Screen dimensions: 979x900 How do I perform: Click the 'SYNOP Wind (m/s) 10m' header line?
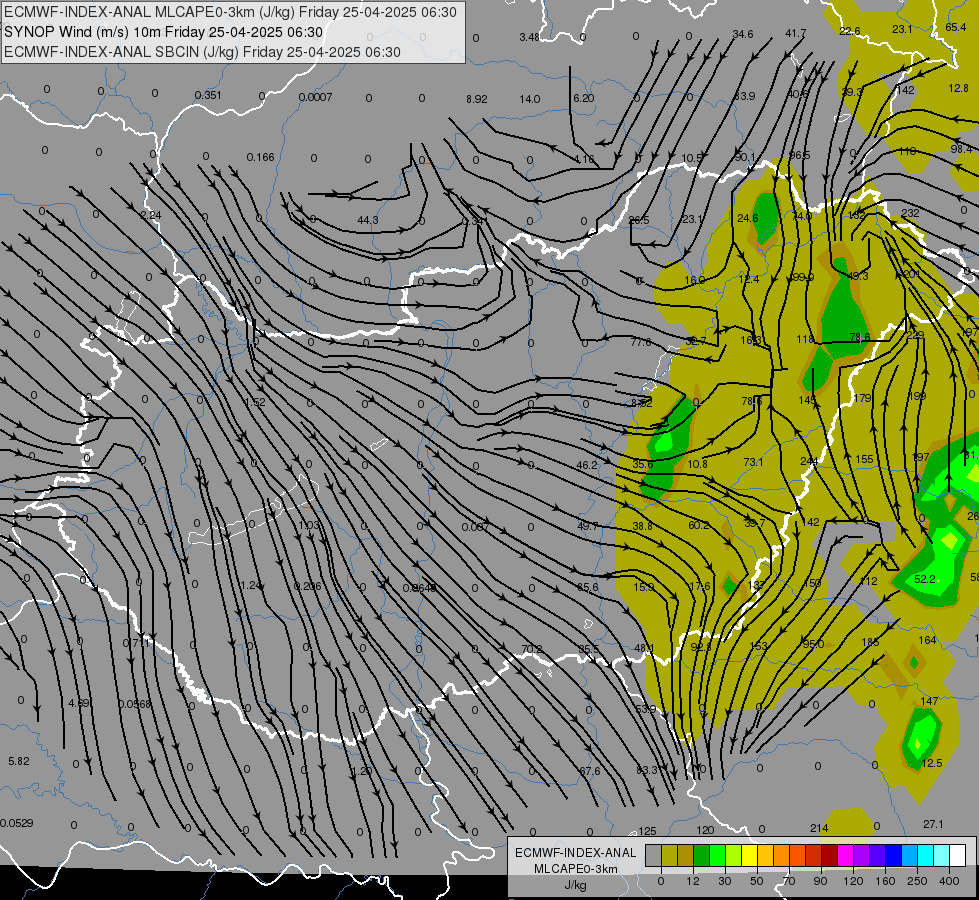[x=164, y=32]
